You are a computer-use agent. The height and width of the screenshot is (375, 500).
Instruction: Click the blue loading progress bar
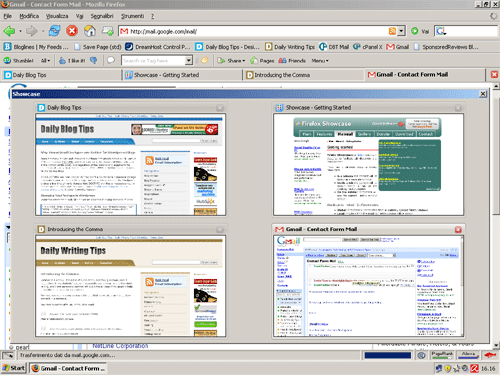point(388,356)
